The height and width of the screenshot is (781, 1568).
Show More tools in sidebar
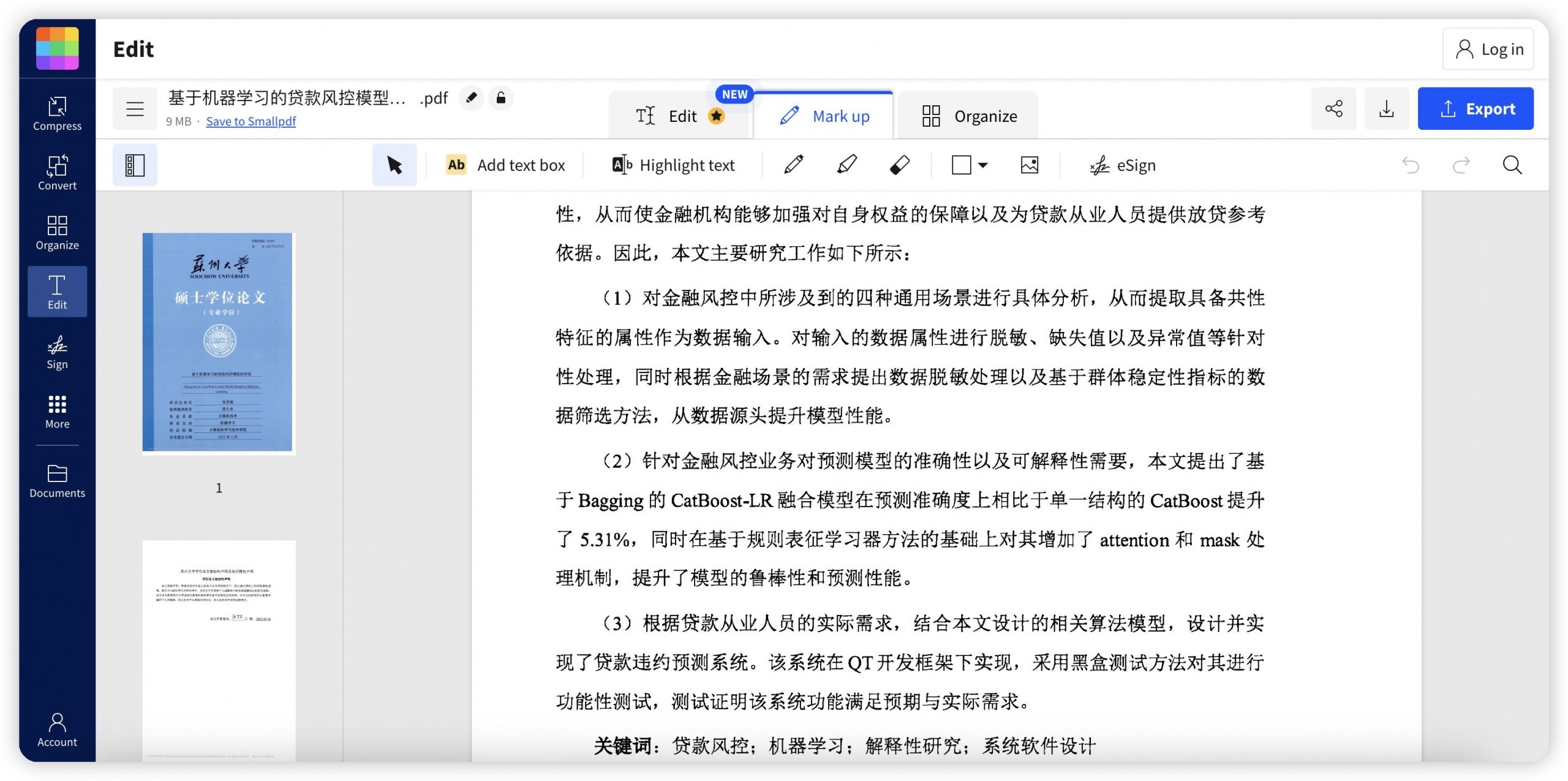coord(57,412)
